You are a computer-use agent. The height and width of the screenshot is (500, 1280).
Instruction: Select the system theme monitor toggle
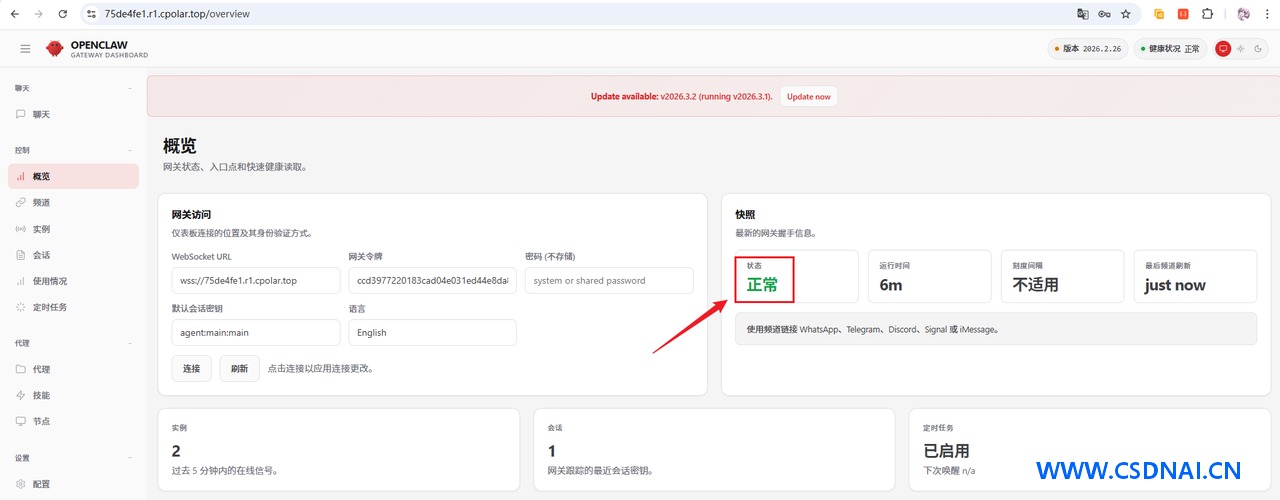1223,48
